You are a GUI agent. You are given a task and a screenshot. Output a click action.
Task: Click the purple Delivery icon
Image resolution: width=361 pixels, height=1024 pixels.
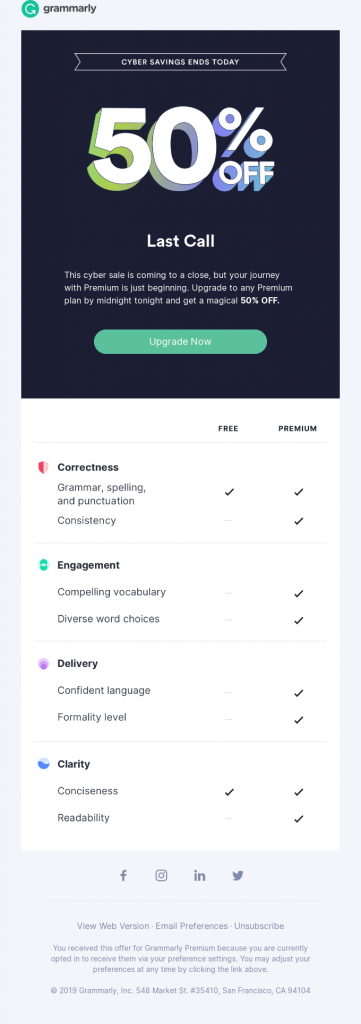pos(44,664)
